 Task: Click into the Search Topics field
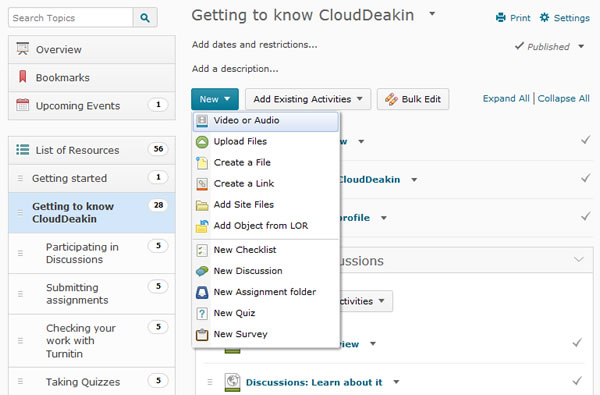click(x=71, y=18)
